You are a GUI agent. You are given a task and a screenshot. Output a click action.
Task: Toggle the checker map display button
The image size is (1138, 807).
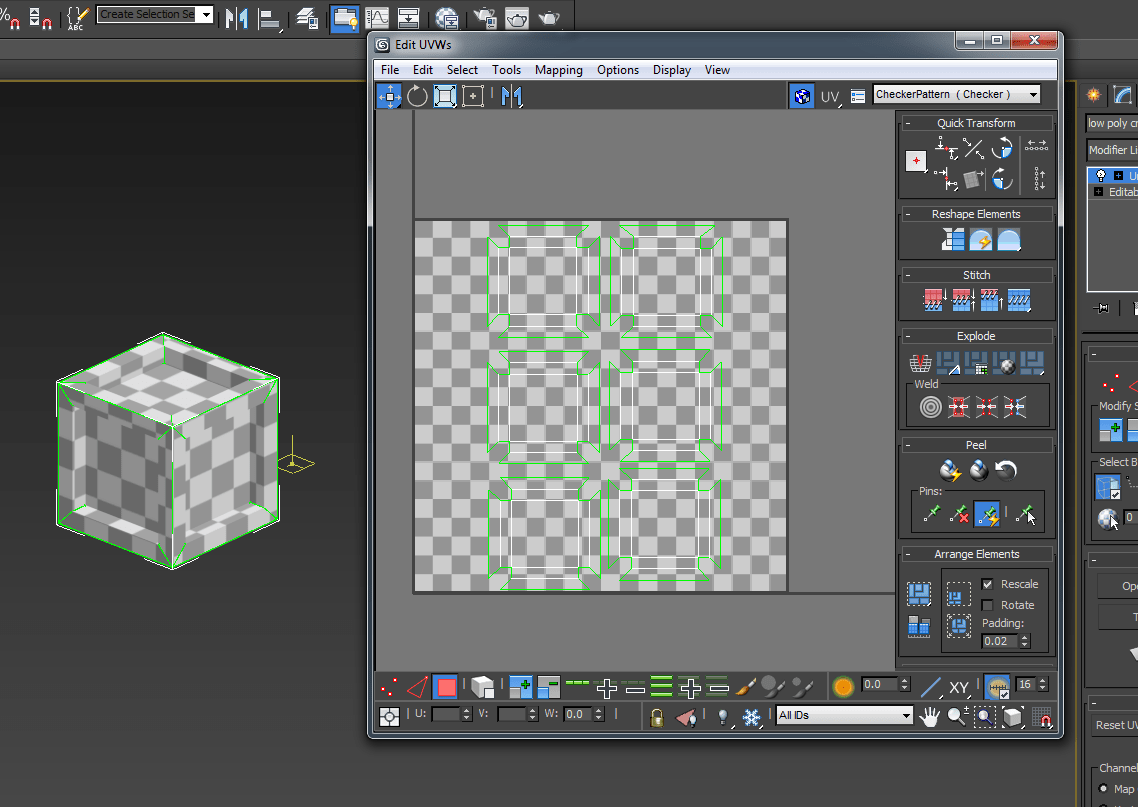(801, 96)
